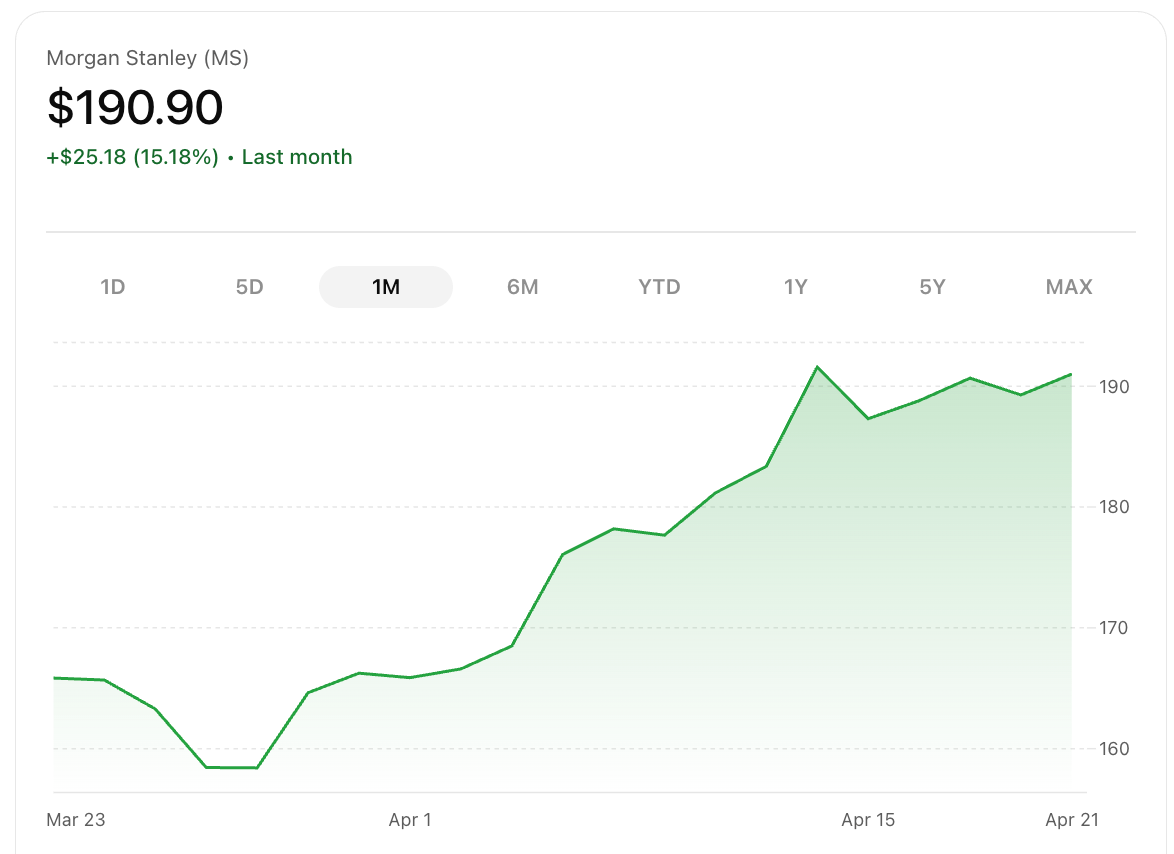Show the YTD range chart
This screenshot has height=854, width=1174.
pyautogui.click(x=659, y=287)
